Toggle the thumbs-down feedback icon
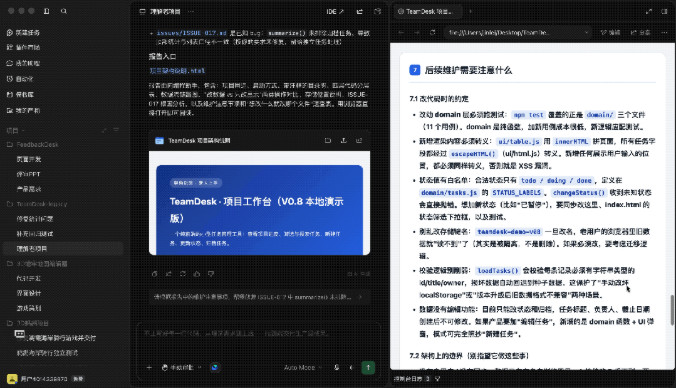This screenshot has height=388, width=676. tap(211, 274)
